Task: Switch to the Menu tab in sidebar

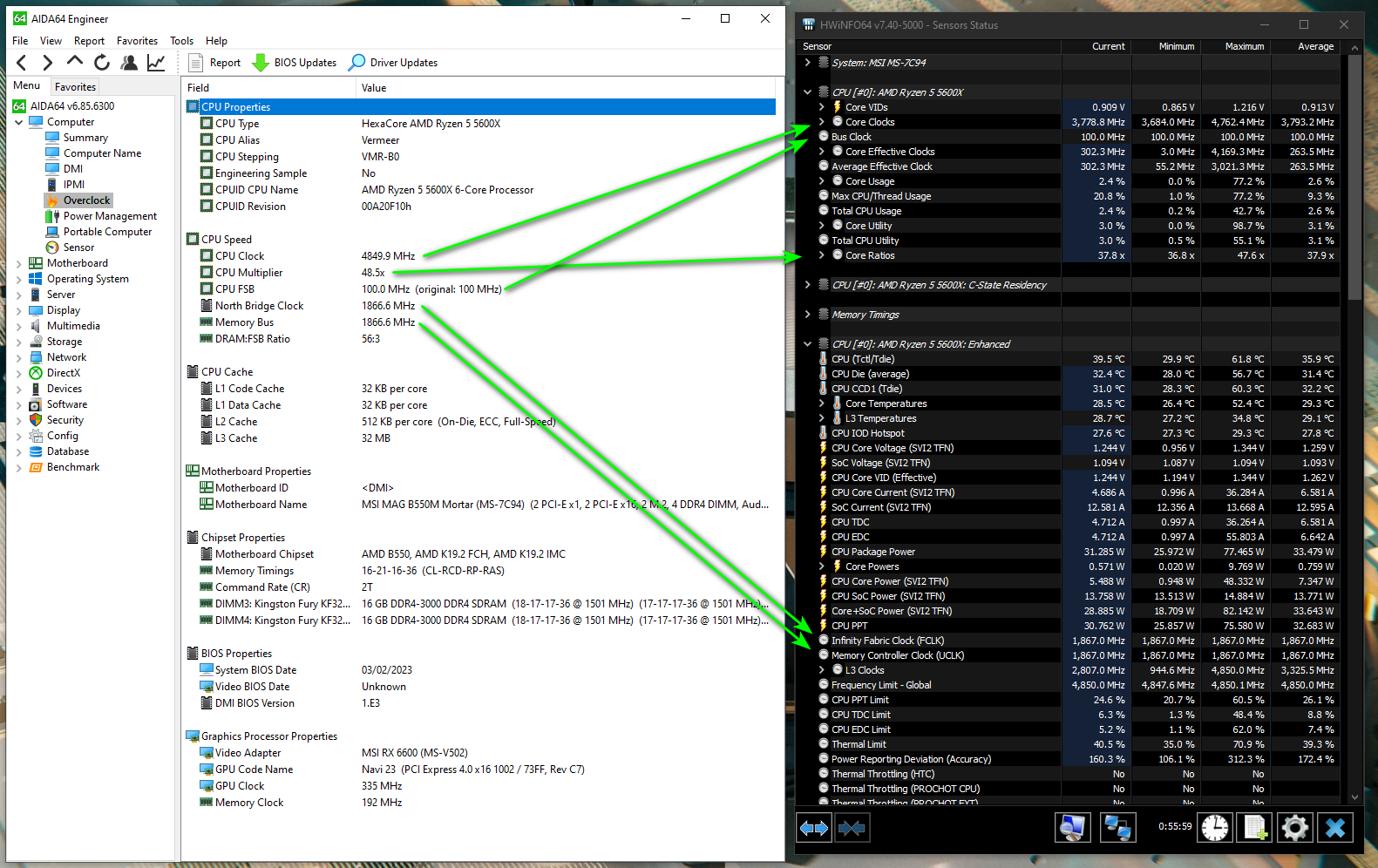Action: coord(27,85)
